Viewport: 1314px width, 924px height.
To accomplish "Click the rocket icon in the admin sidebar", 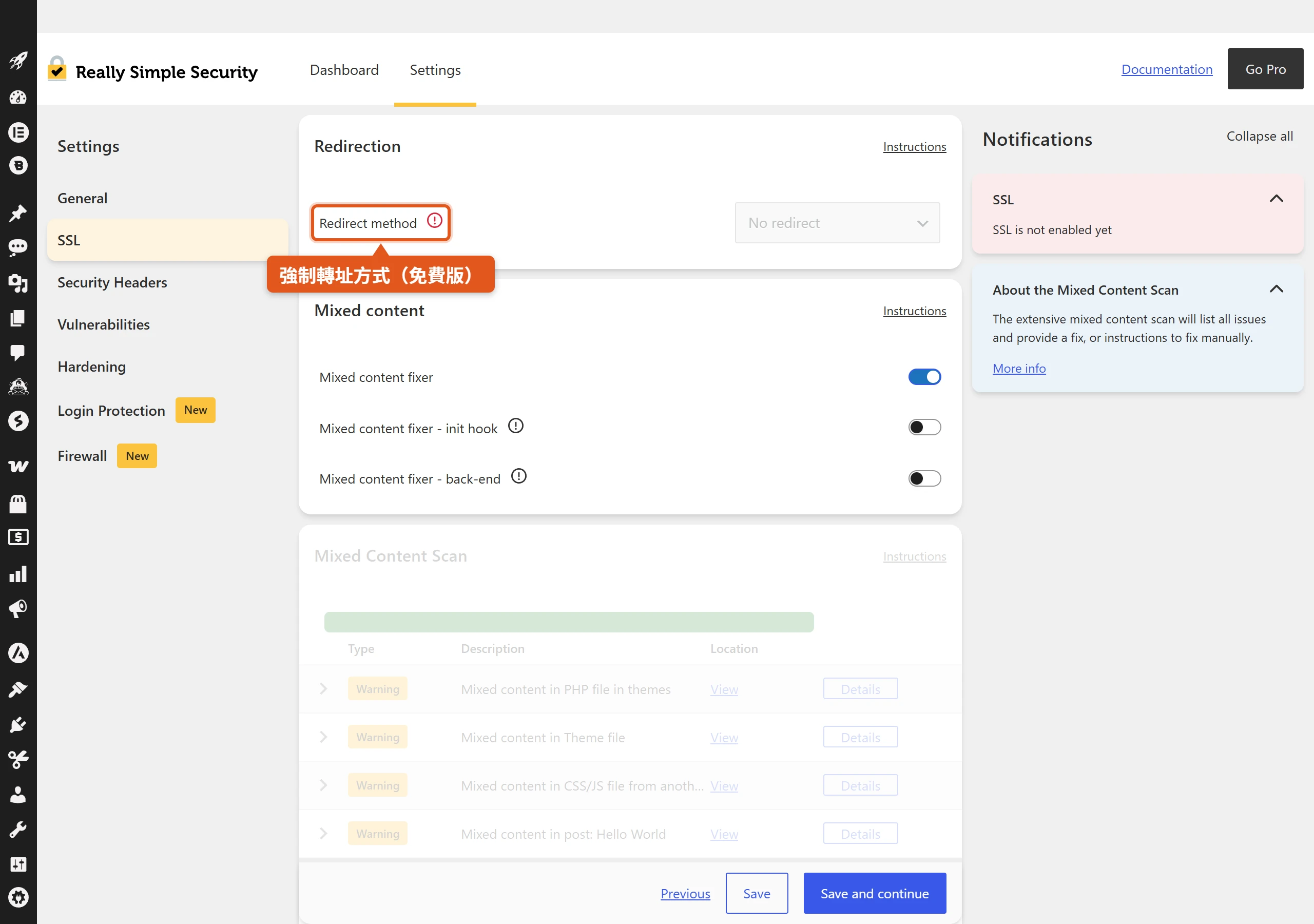I will 18,60.
